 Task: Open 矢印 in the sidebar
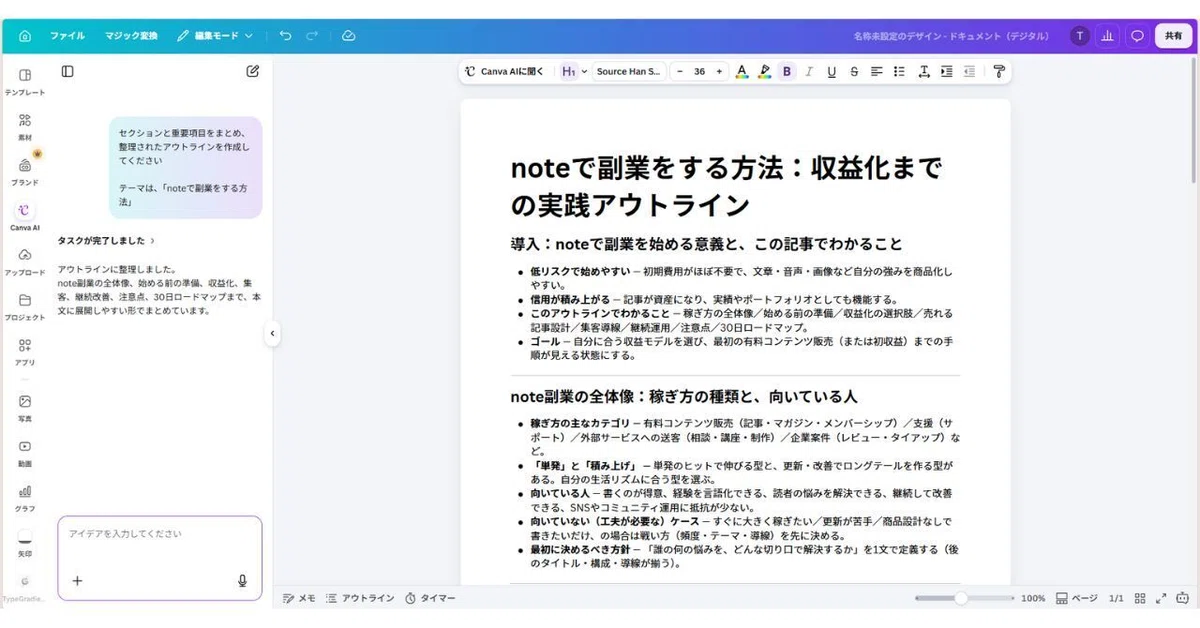click(25, 543)
